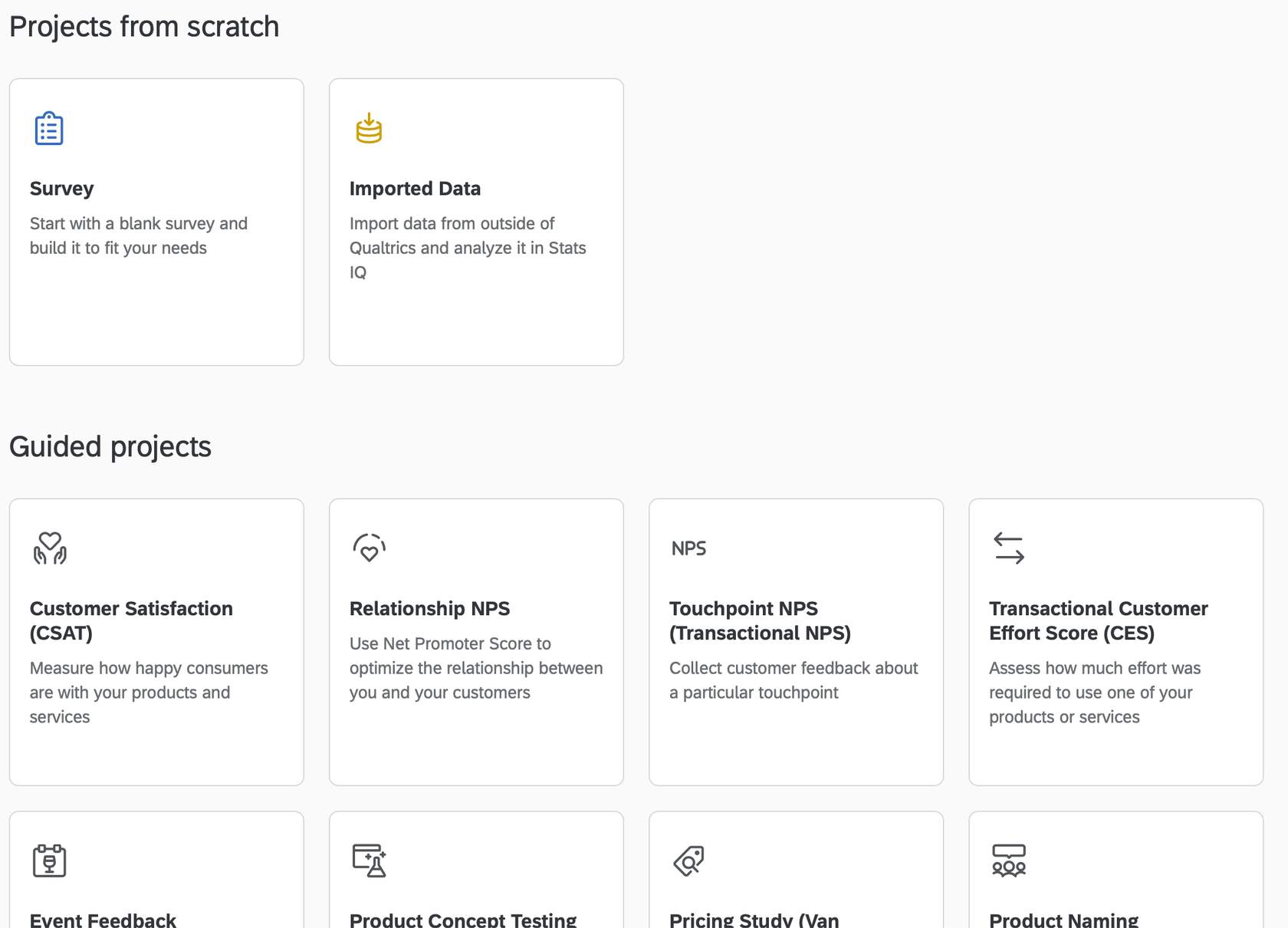Click the Customer Satisfaction heart-in-hands icon

click(x=50, y=548)
